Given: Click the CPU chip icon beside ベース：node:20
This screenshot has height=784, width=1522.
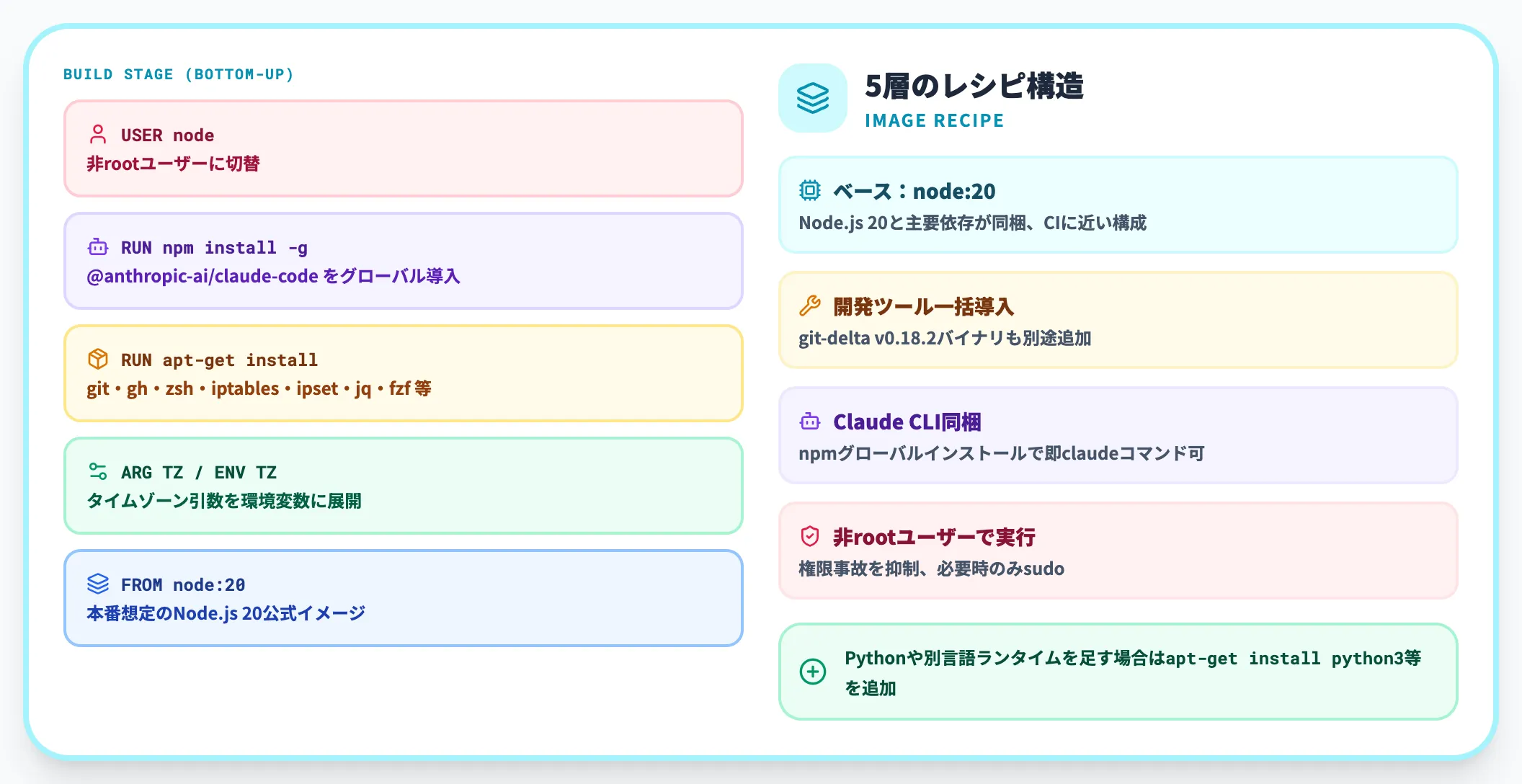Looking at the screenshot, I should tap(810, 190).
